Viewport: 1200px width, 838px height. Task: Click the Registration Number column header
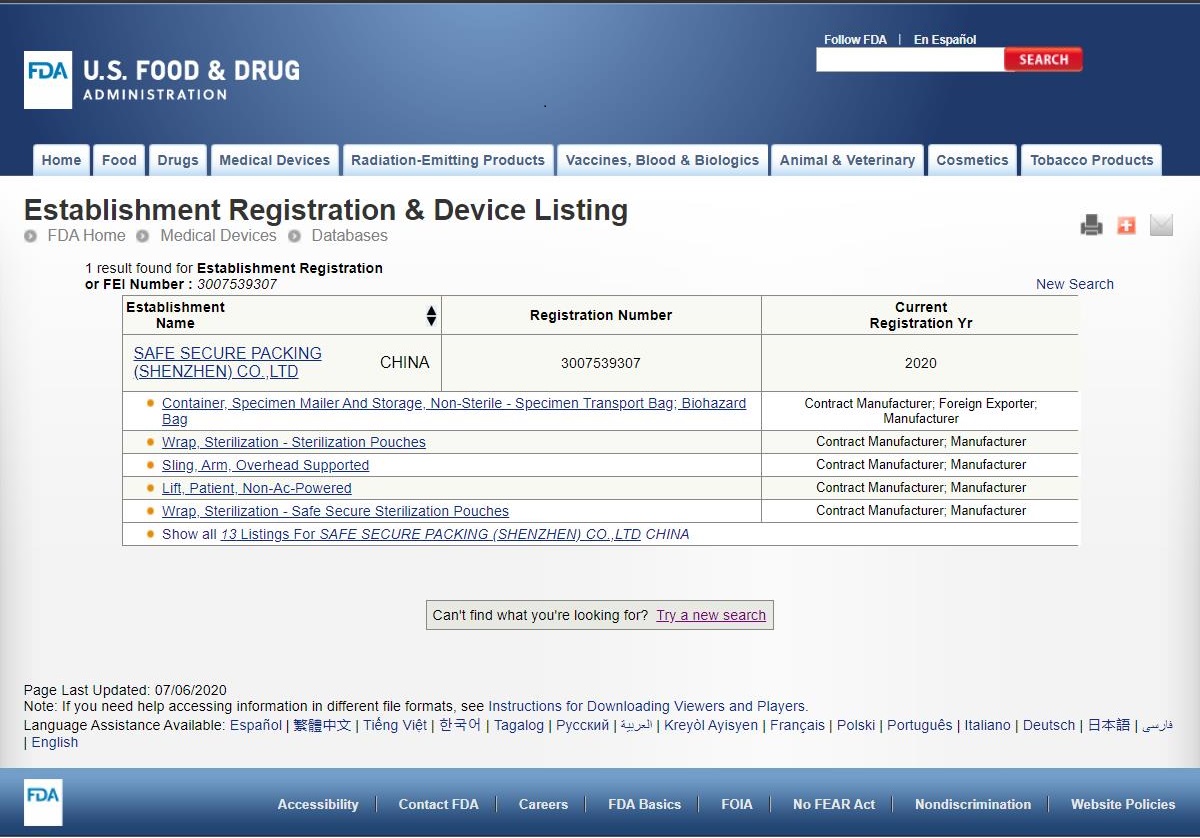click(601, 315)
